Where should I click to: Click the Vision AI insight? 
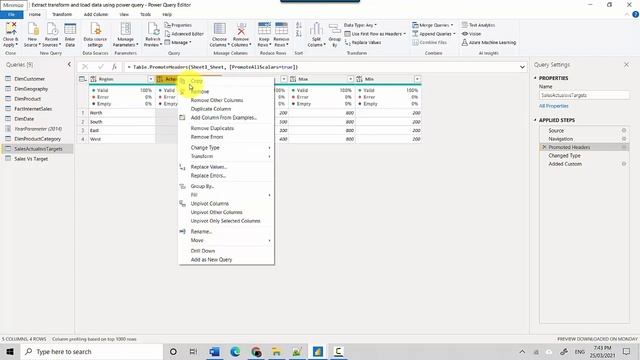[471, 34]
